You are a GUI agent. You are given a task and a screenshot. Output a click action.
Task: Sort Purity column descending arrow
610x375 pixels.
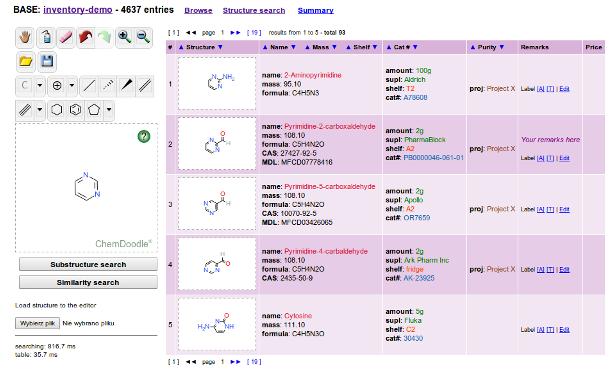coord(501,47)
